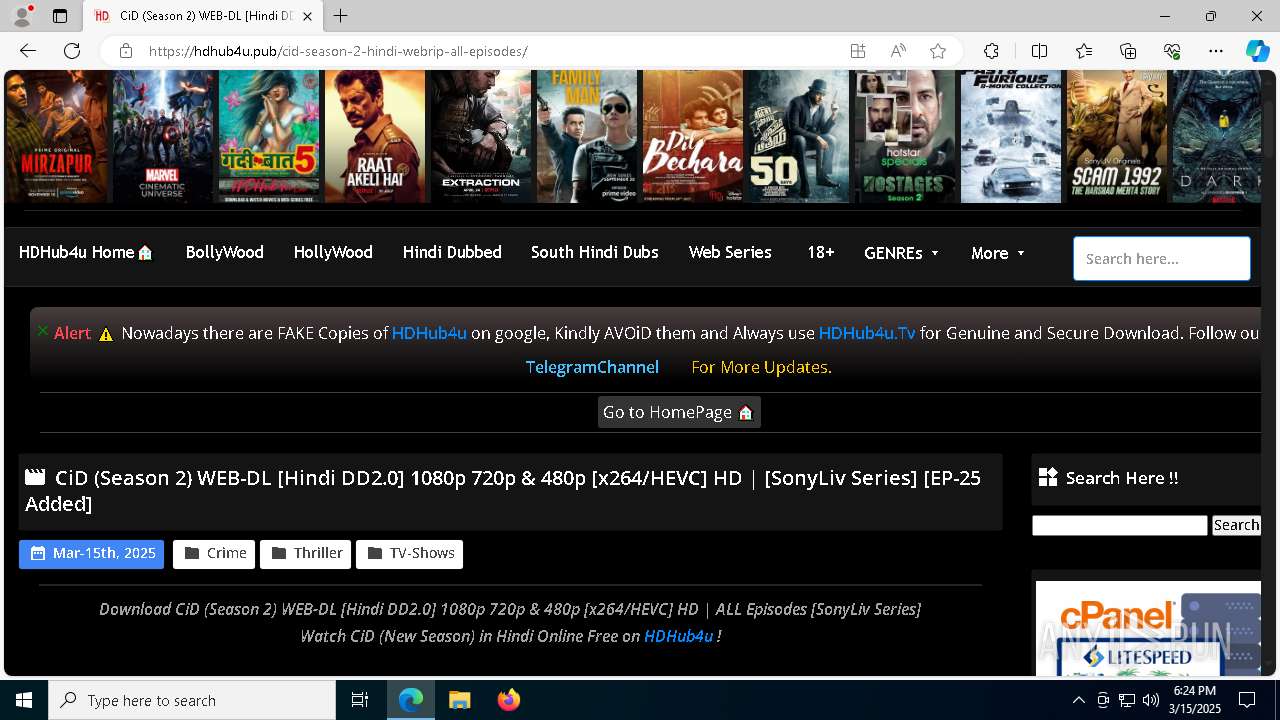Open HDHub4u Home menu item
This screenshot has height=720, width=1280.
tap(85, 253)
